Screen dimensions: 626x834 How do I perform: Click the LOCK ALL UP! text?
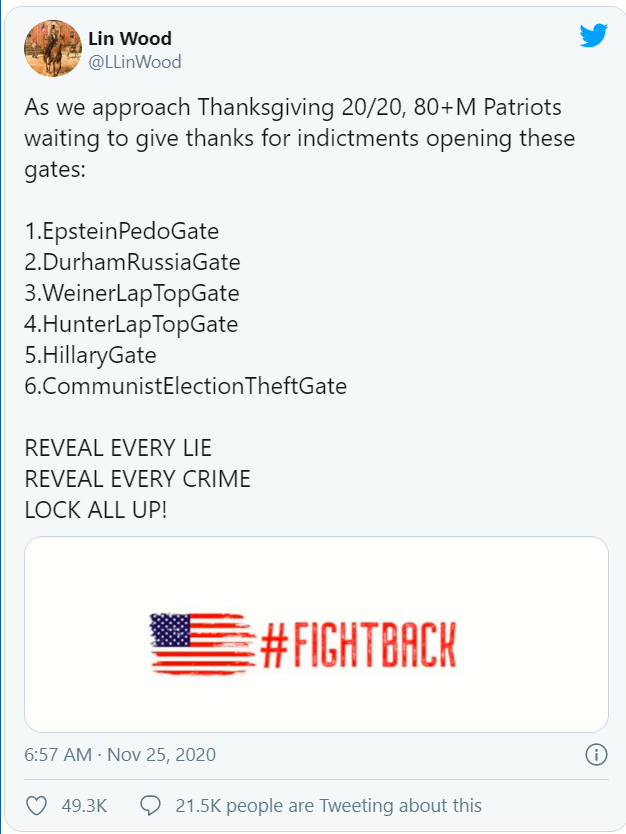click(96, 508)
